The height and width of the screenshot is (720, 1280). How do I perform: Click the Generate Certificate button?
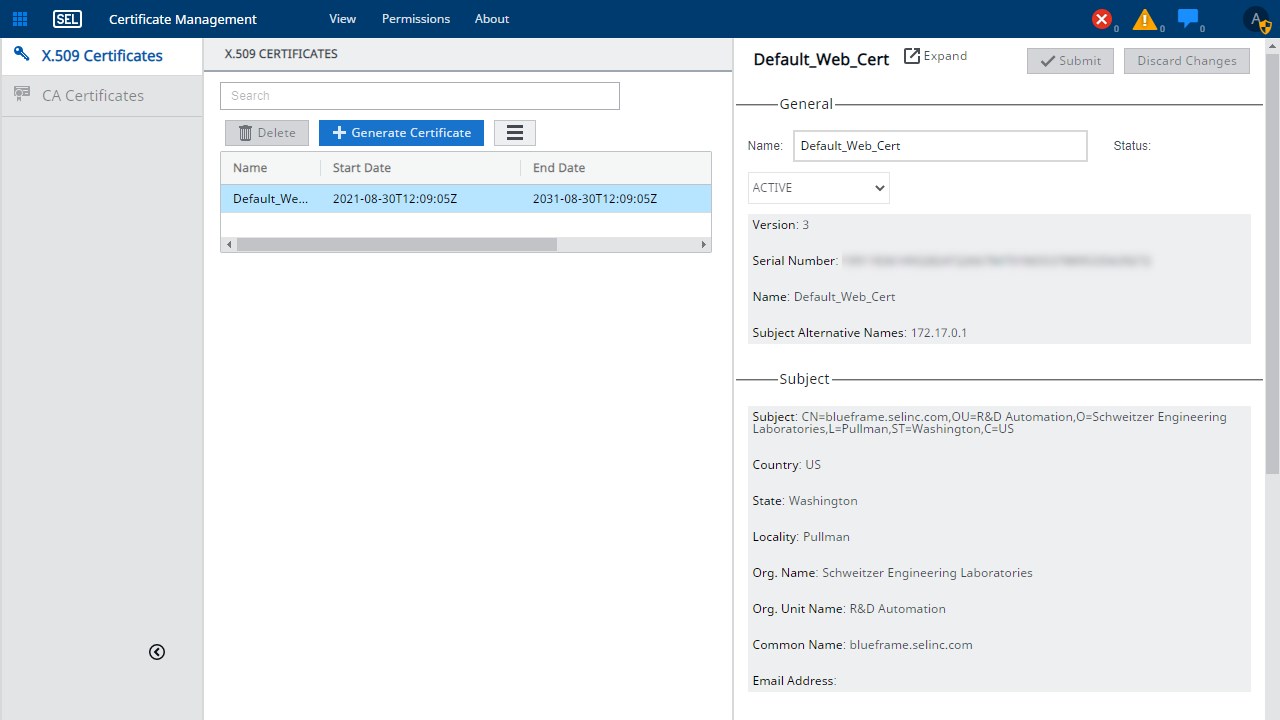401,133
